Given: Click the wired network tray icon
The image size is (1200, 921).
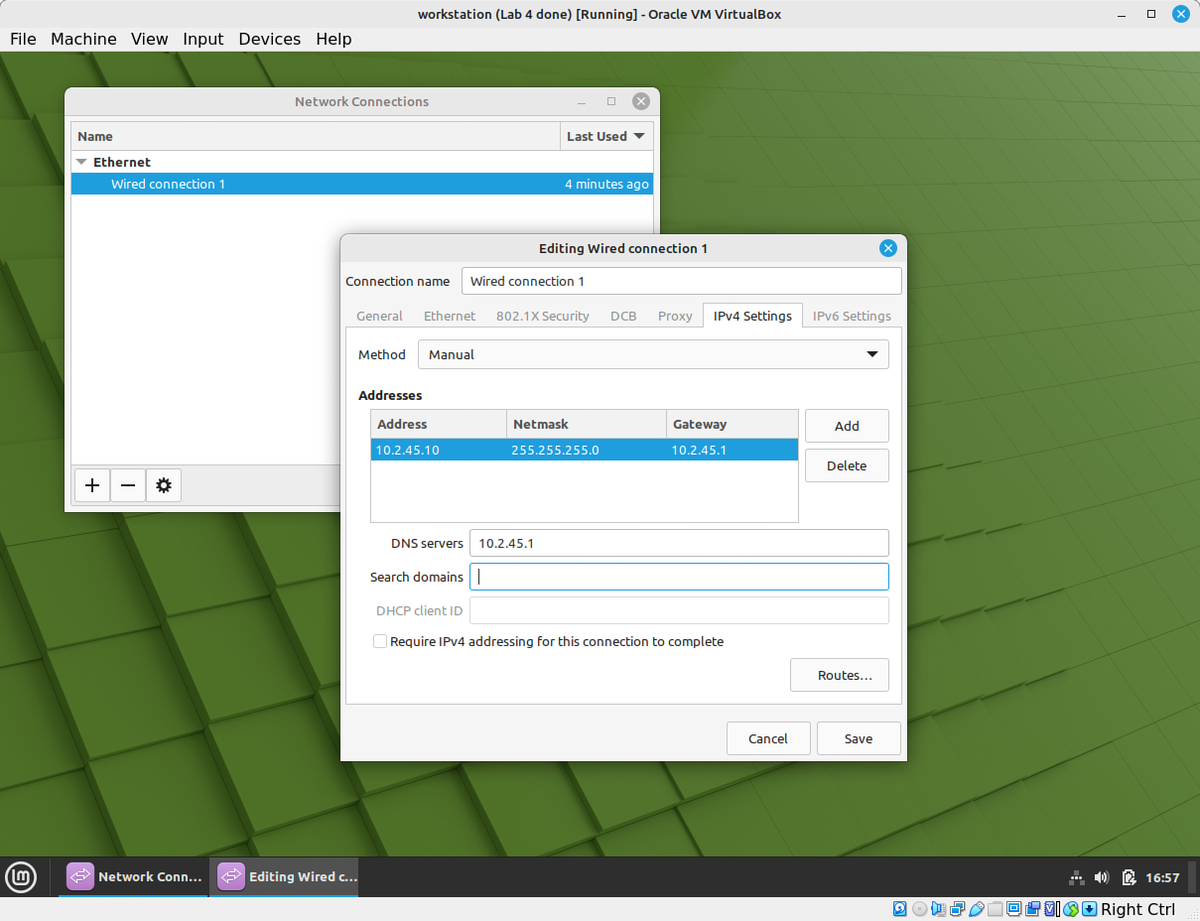Looking at the screenshot, I should (x=1076, y=878).
